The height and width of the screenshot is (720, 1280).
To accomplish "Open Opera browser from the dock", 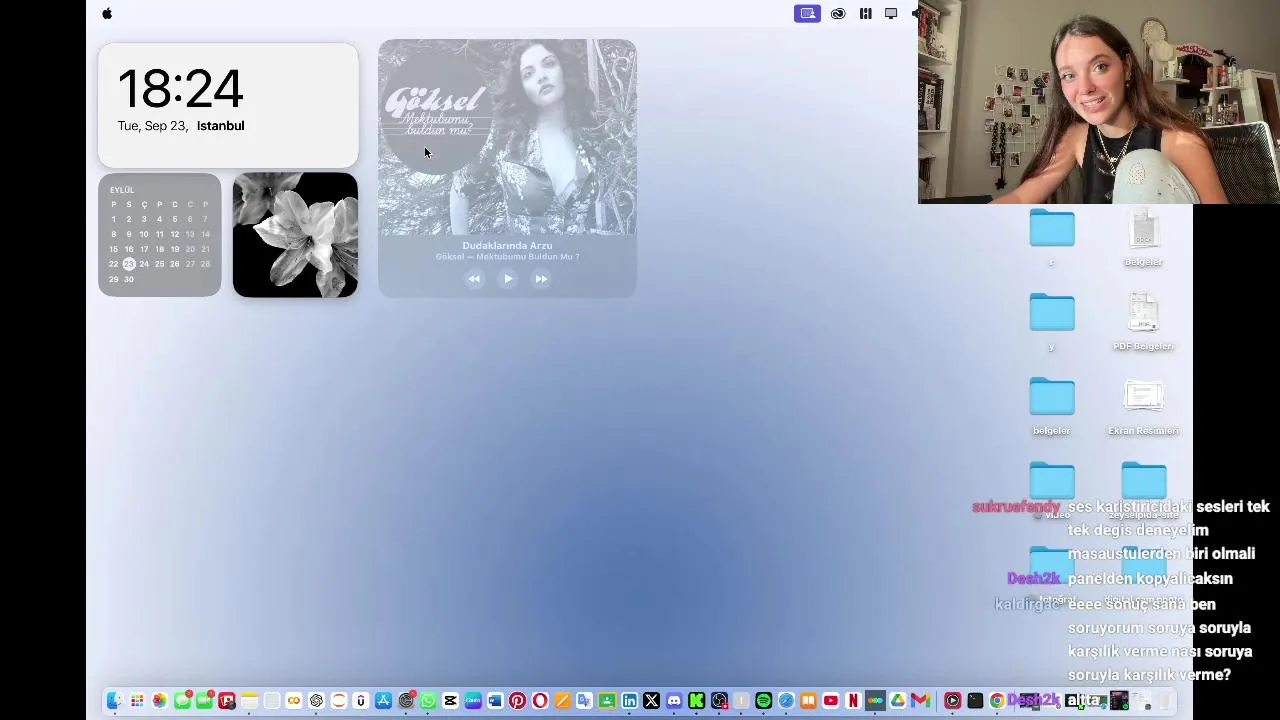I will click(540, 701).
